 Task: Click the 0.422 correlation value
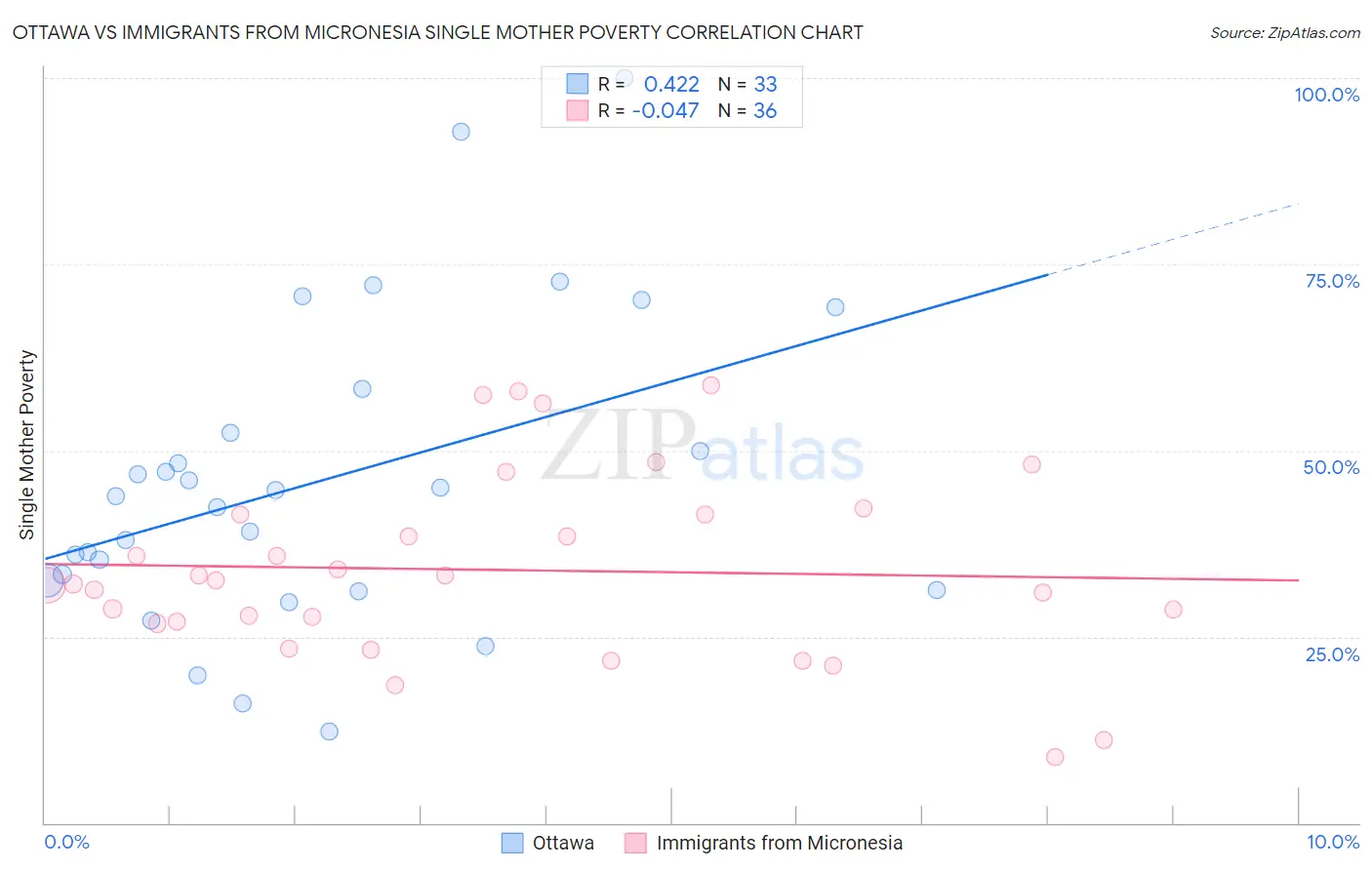tap(671, 84)
